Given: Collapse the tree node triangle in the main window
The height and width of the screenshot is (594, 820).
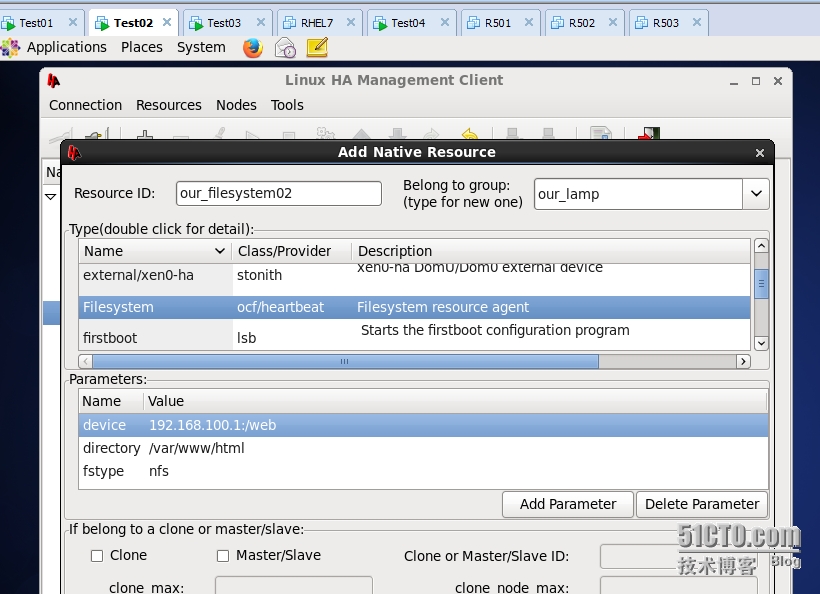Looking at the screenshot, I should (x=50, y=197).
